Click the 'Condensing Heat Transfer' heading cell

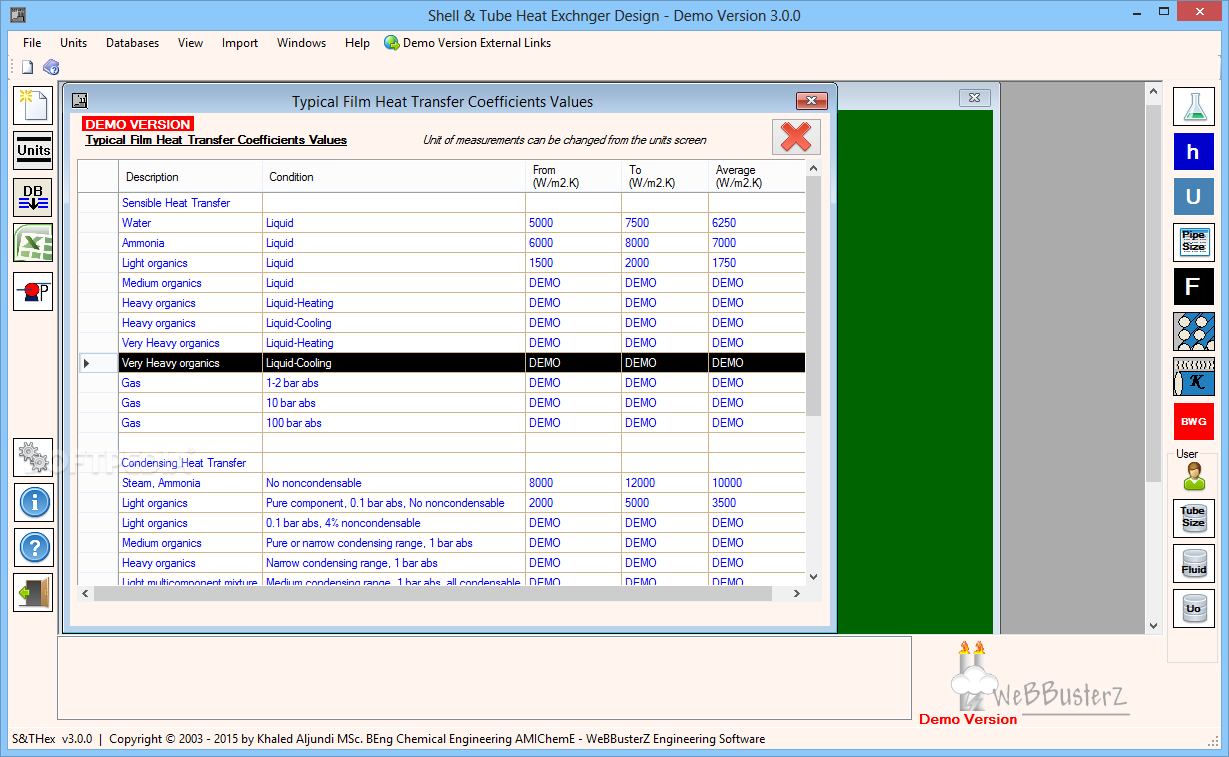click(x=190, y=463)
